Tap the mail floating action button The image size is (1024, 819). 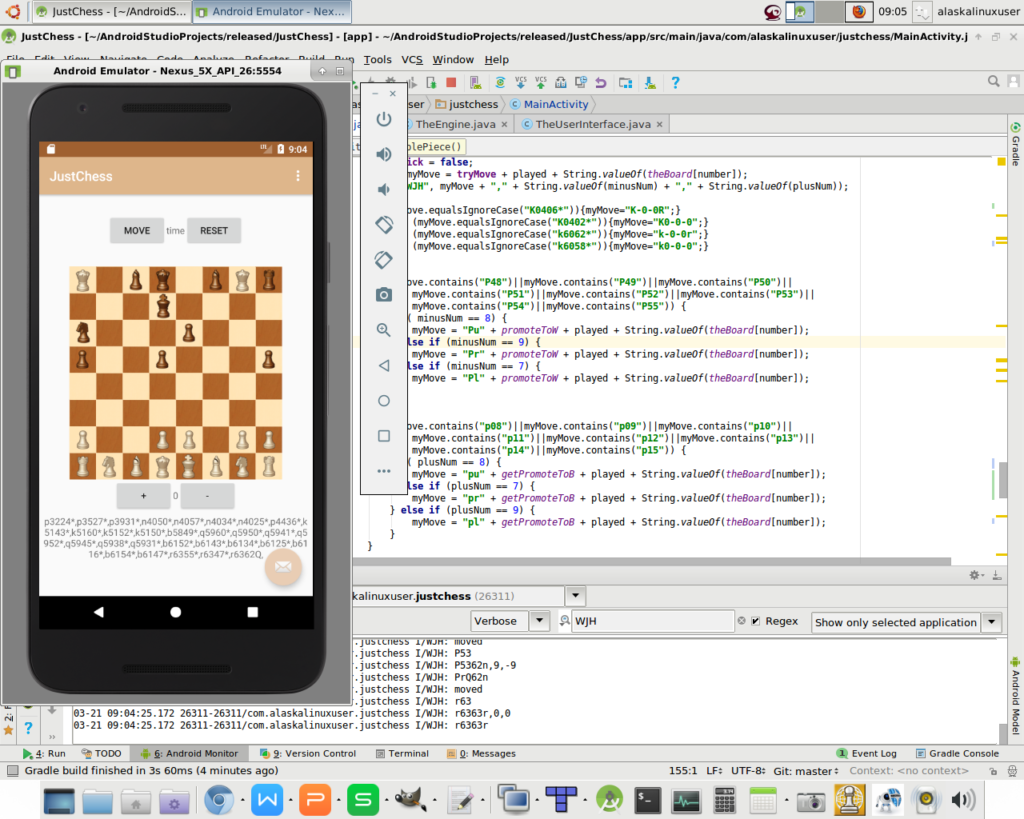[283, 567]
